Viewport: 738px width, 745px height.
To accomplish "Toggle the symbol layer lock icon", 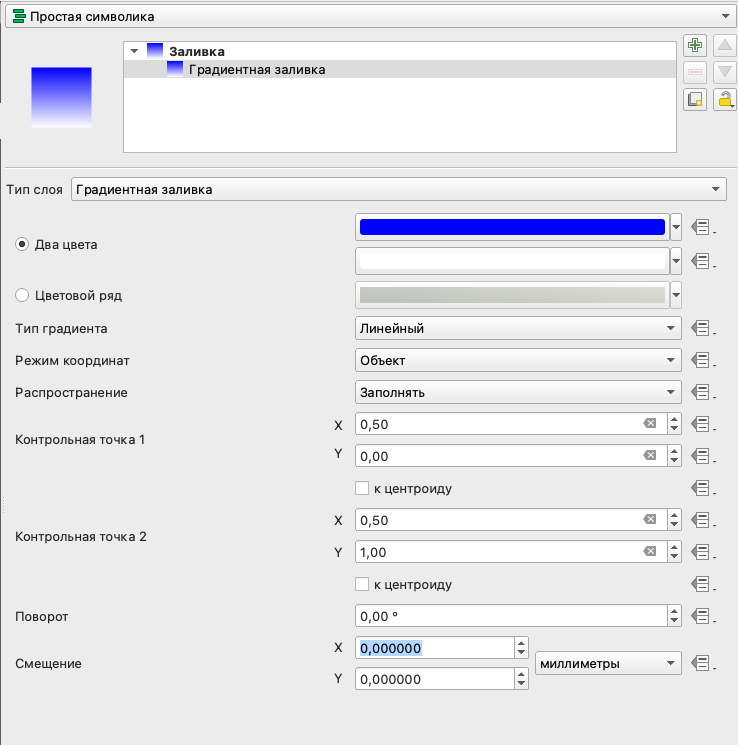I will (x=724, y=99).
